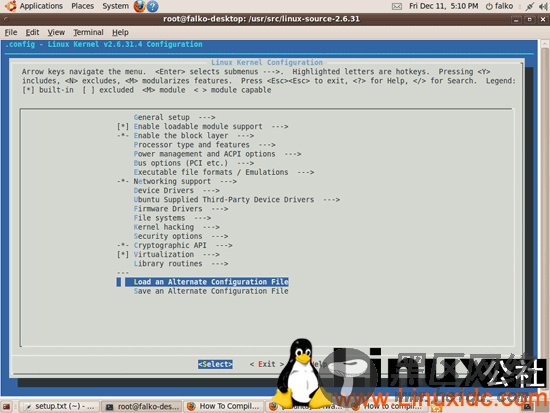Toggle Enable loadable module support checkbox
This screenshot has height=413, width=550.
[x=123, y=126]
